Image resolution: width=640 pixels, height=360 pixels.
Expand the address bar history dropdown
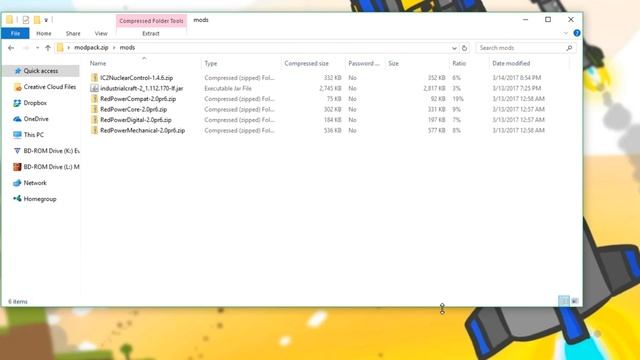[454, 48]
